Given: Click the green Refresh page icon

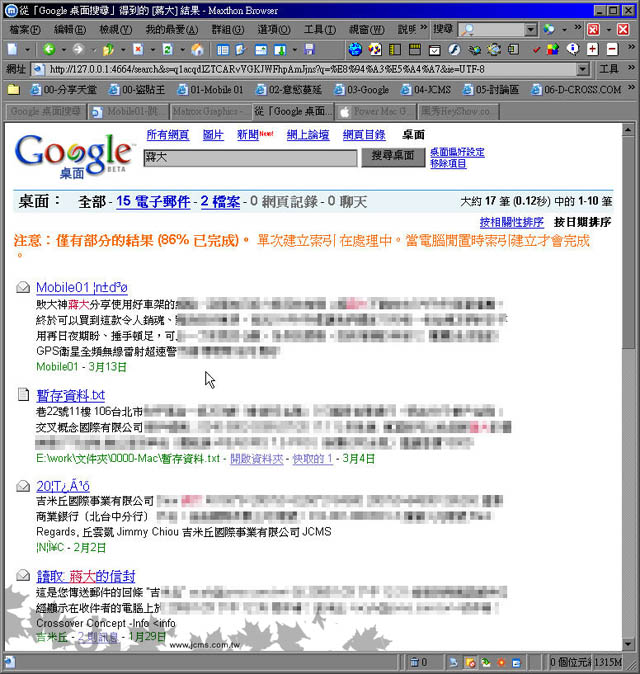Looking at the screenshot, I should tap(168, 50).
